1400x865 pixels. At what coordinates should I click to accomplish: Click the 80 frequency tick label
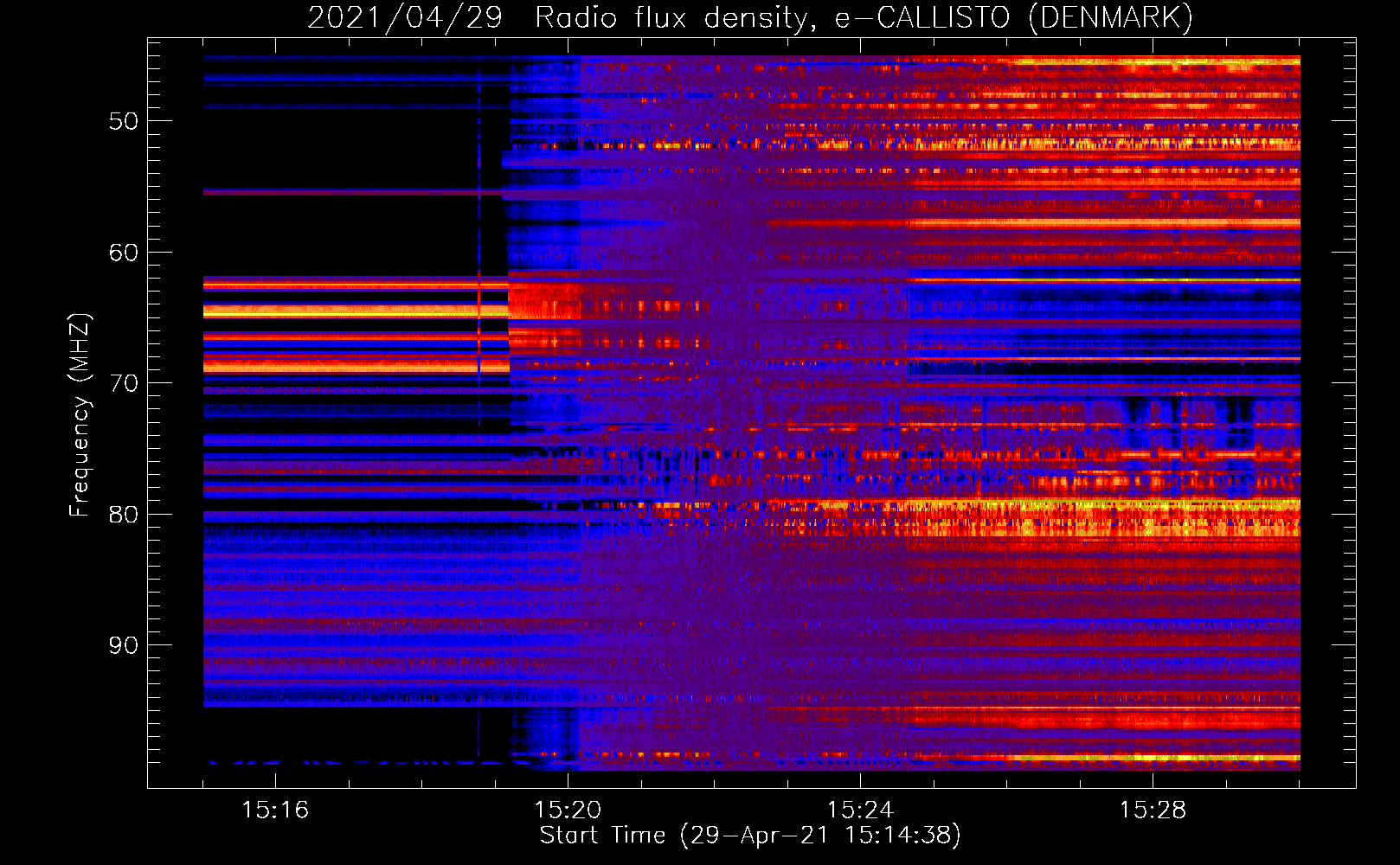124,515
